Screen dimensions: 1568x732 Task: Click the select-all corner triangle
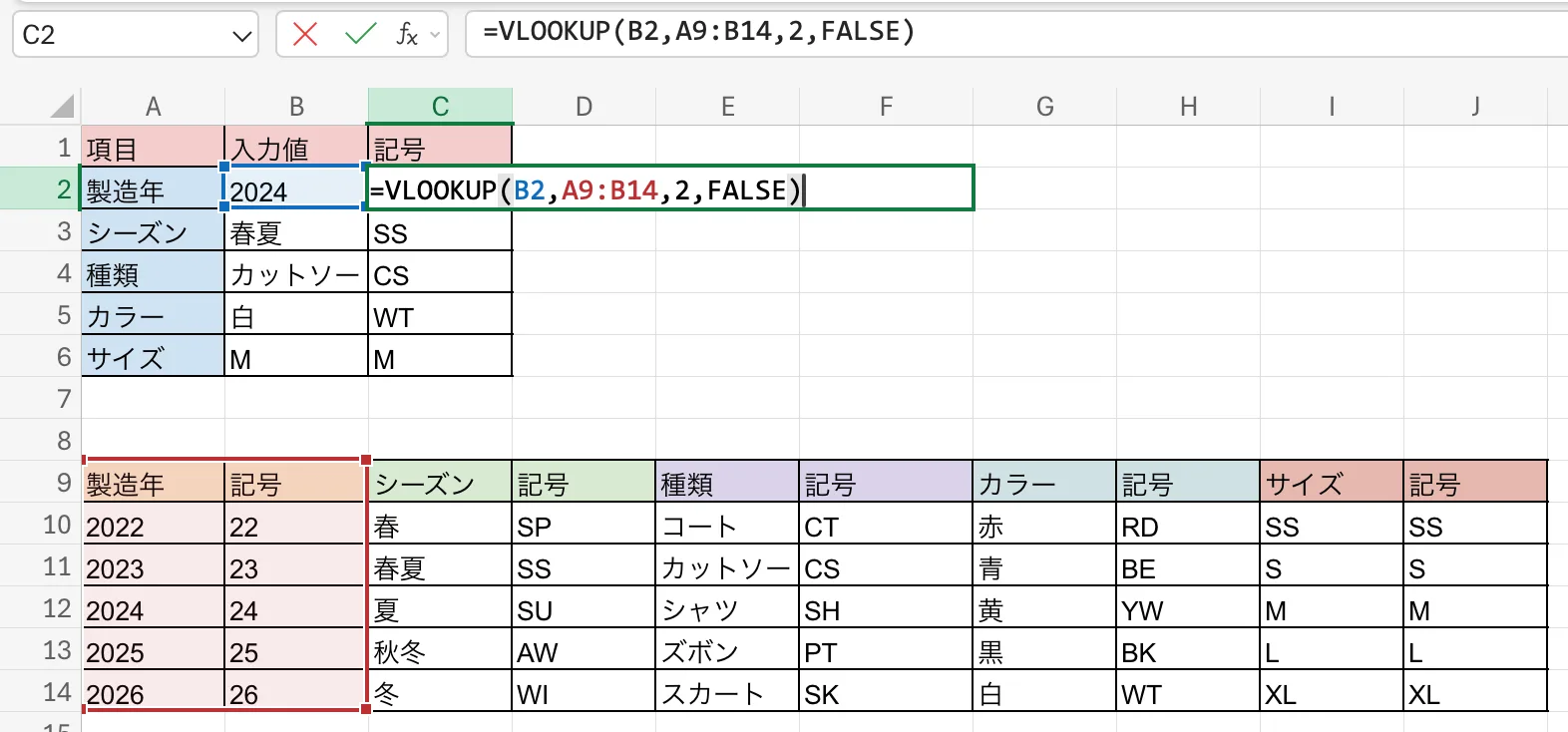pyautogui.click(x=63, y=106)
